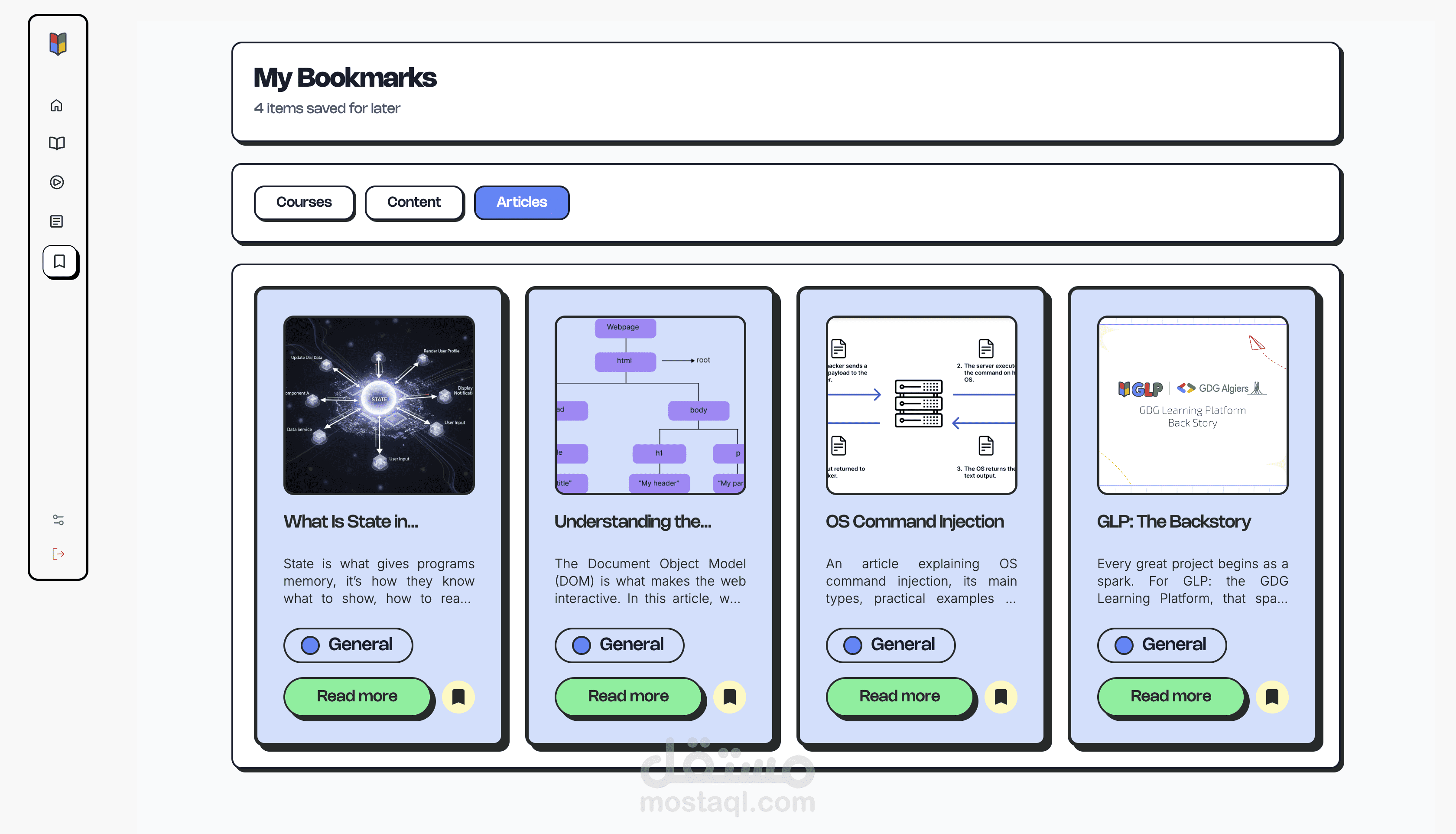Image resolution: width=1456 pixels, height=834 pixels.
Task: Toggle bookmark on Understanding the DOM card
Action: [x=729, y=697]
